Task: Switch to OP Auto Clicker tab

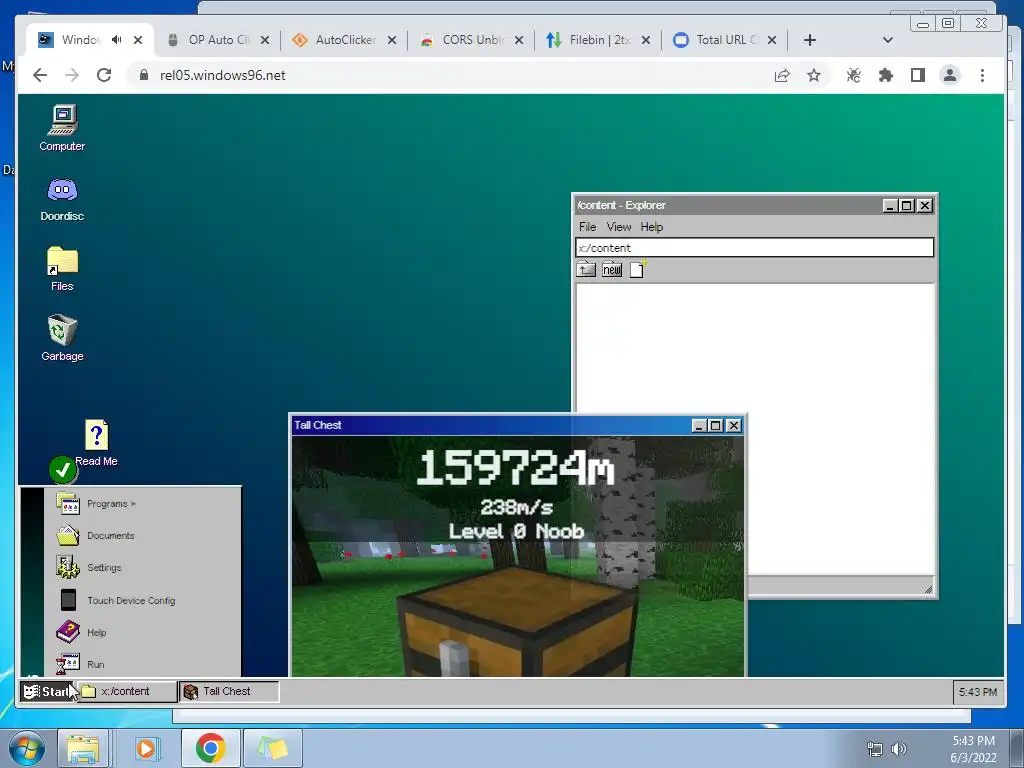Action: tap(217, 40)
